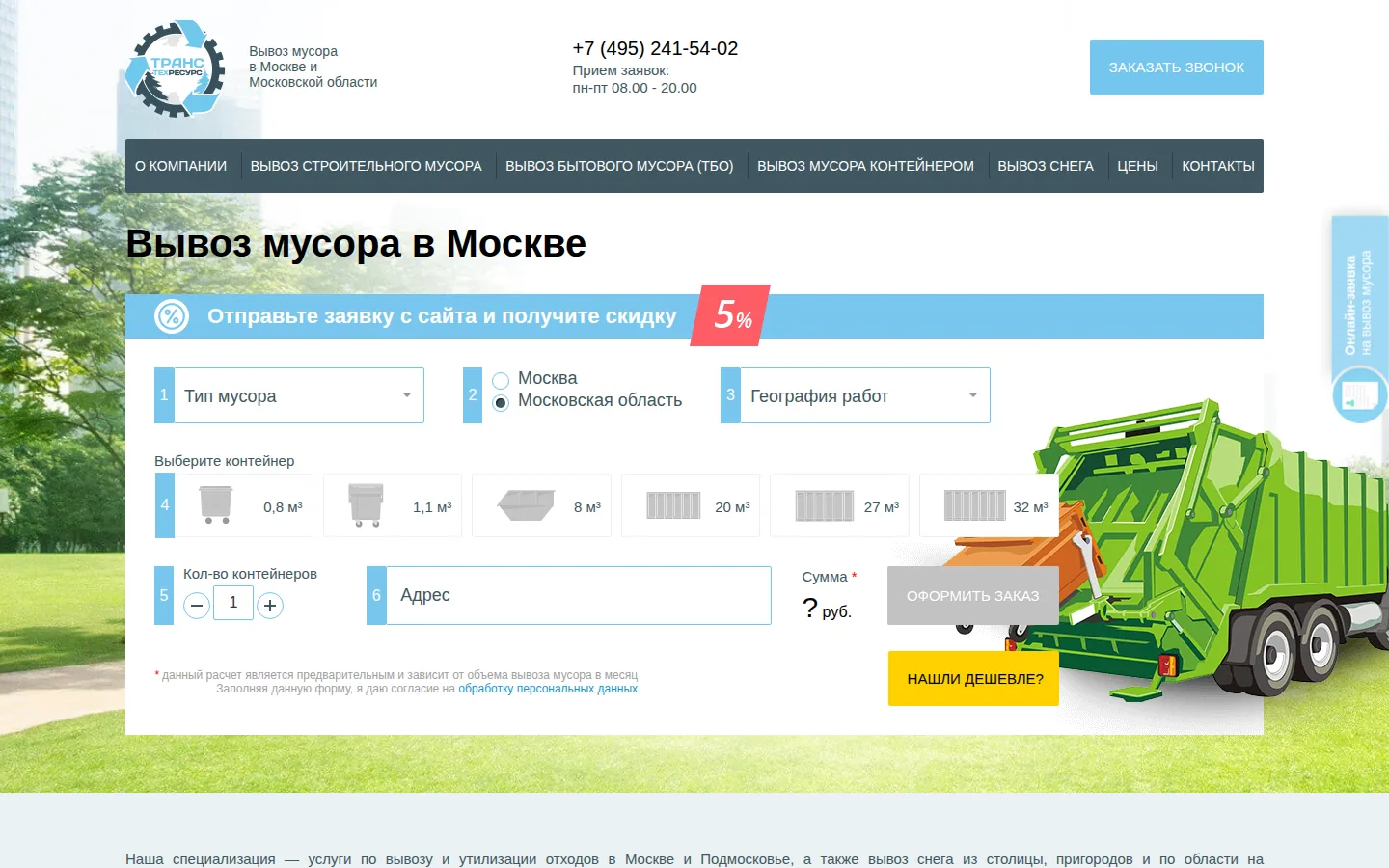The width and height of the screenshot is (1389, 868).
Task: Open the География работ dropdown
Action: click(x=865, y=395)
